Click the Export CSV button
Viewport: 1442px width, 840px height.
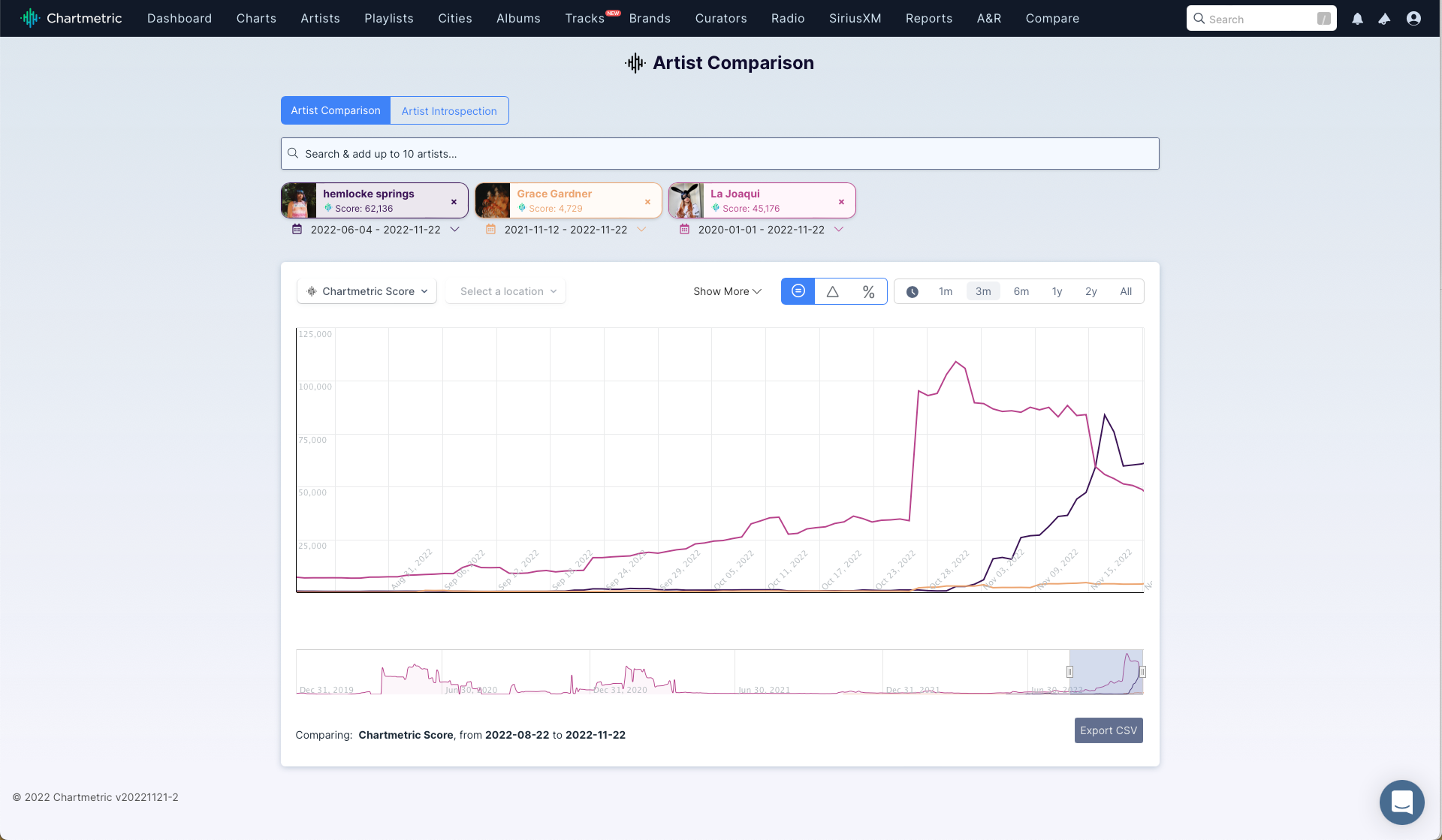click(1108, 730)
